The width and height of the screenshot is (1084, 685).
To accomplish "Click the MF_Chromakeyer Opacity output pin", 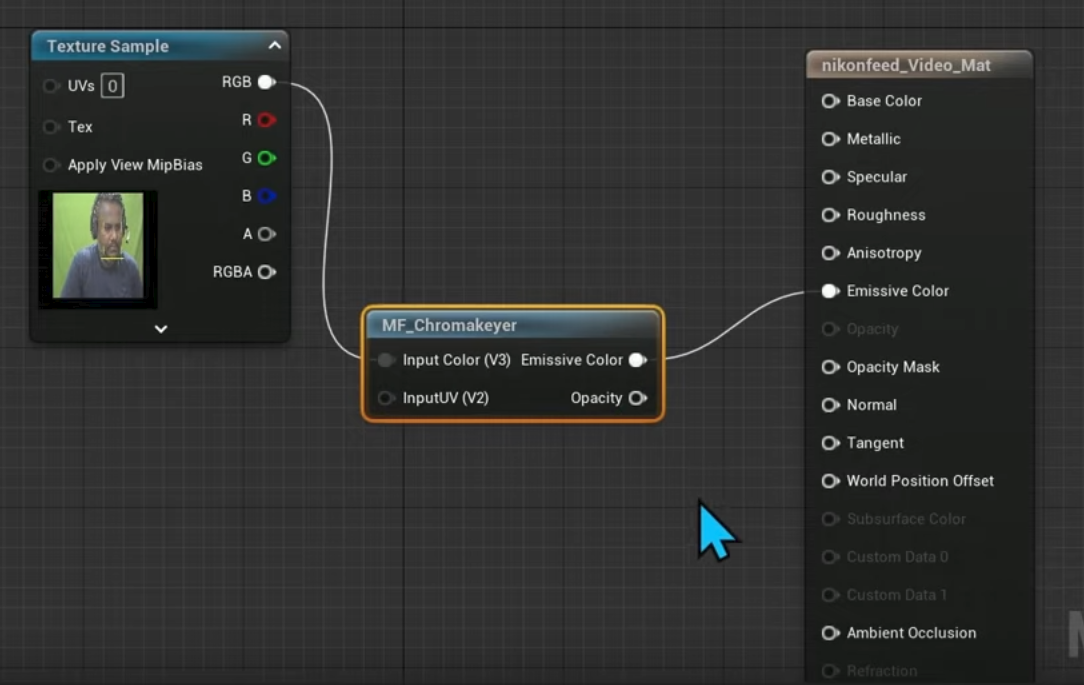I will pyautogui.click(x=637, y=398).
